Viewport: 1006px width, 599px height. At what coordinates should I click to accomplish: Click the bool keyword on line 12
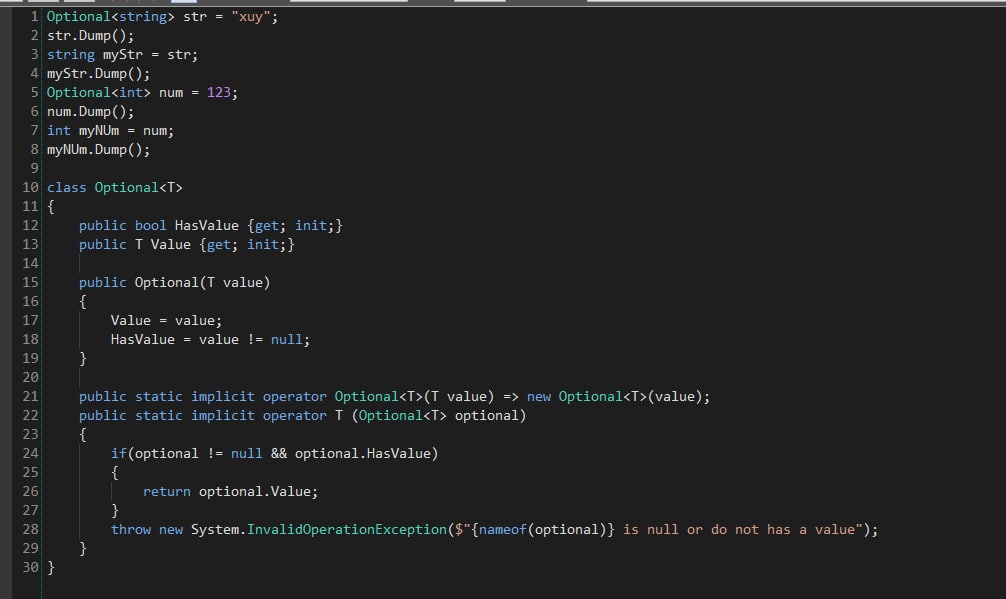click(x=150, y=225)
